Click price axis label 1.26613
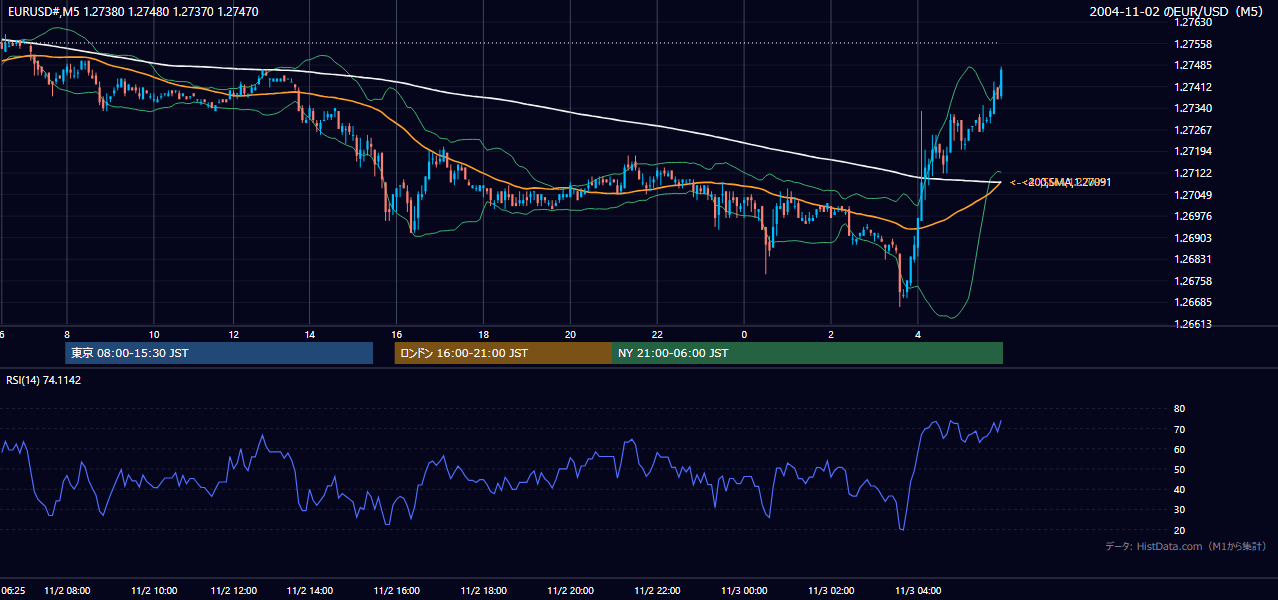The width and height of the screenshot is (1278, 600). (1192, 324)
